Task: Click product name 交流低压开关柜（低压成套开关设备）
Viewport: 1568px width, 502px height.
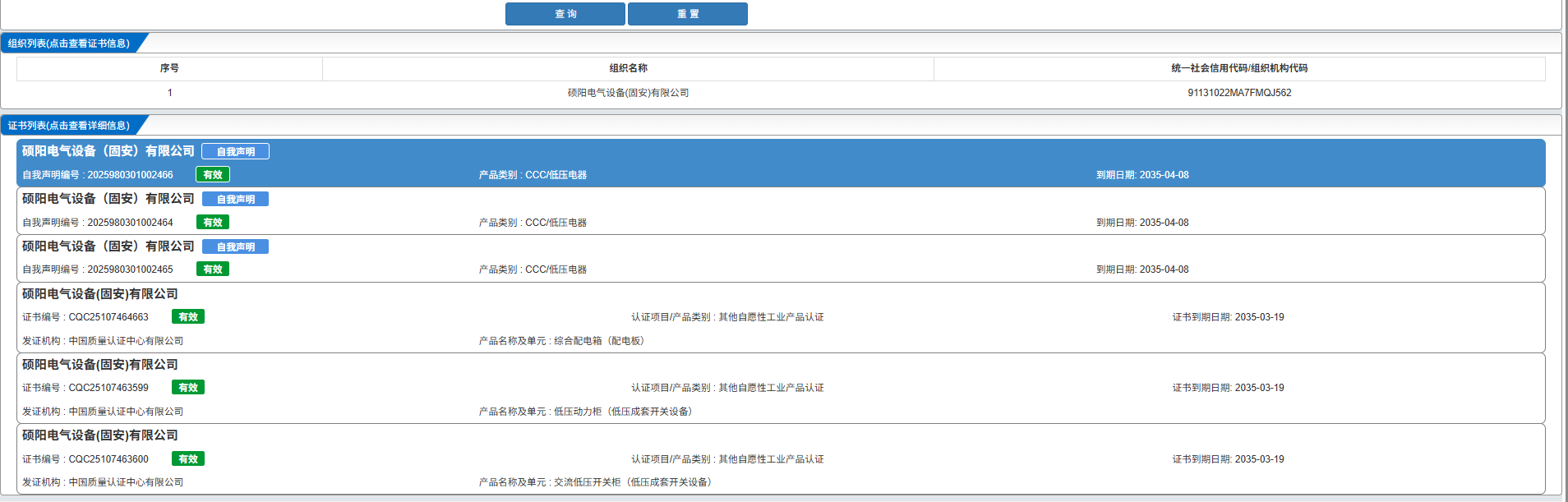Action: pos(634,482)
